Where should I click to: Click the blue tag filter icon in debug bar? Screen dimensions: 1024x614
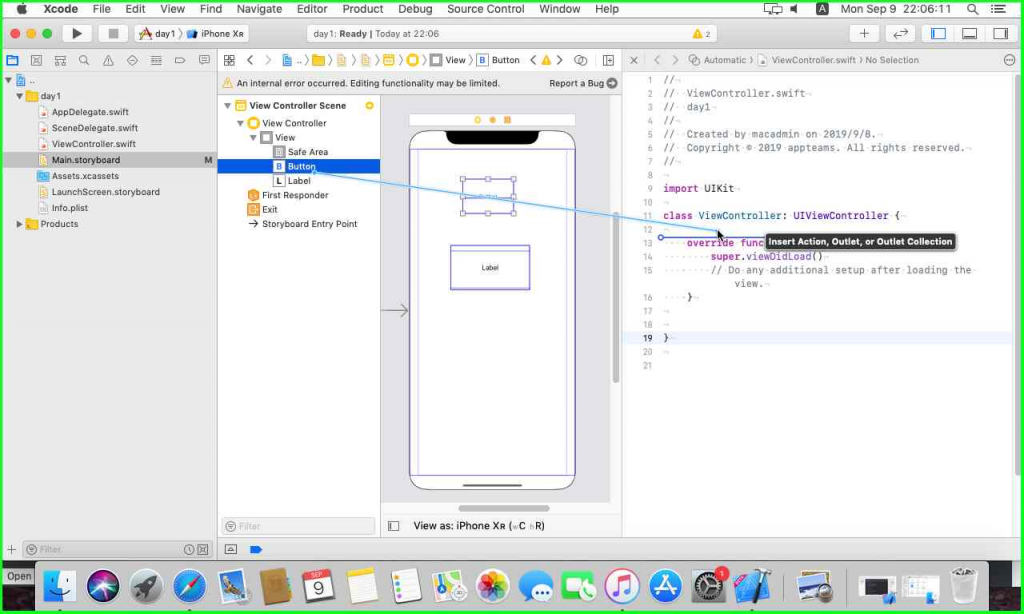(x=256, y=549)
